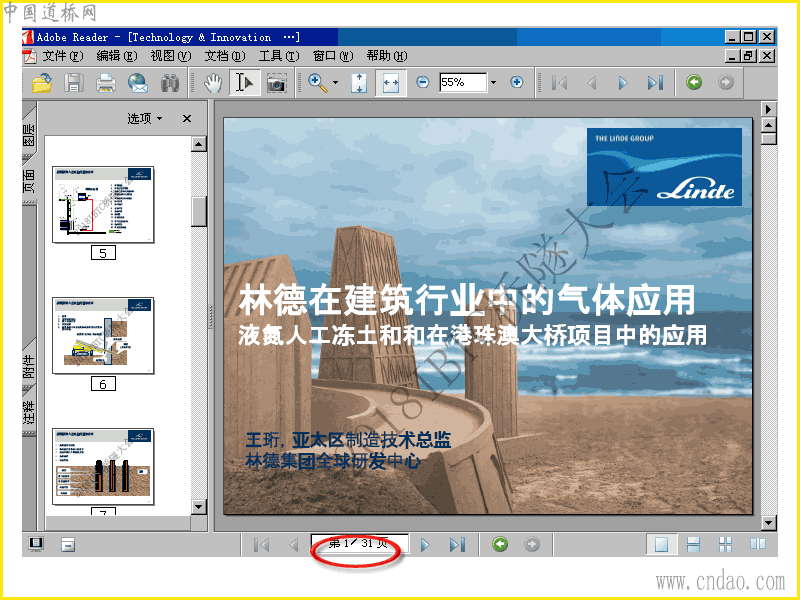Select page 5 thumbnail
Image resolution: width=800 pixels, height=600 pixels.
tap(103, 204)
